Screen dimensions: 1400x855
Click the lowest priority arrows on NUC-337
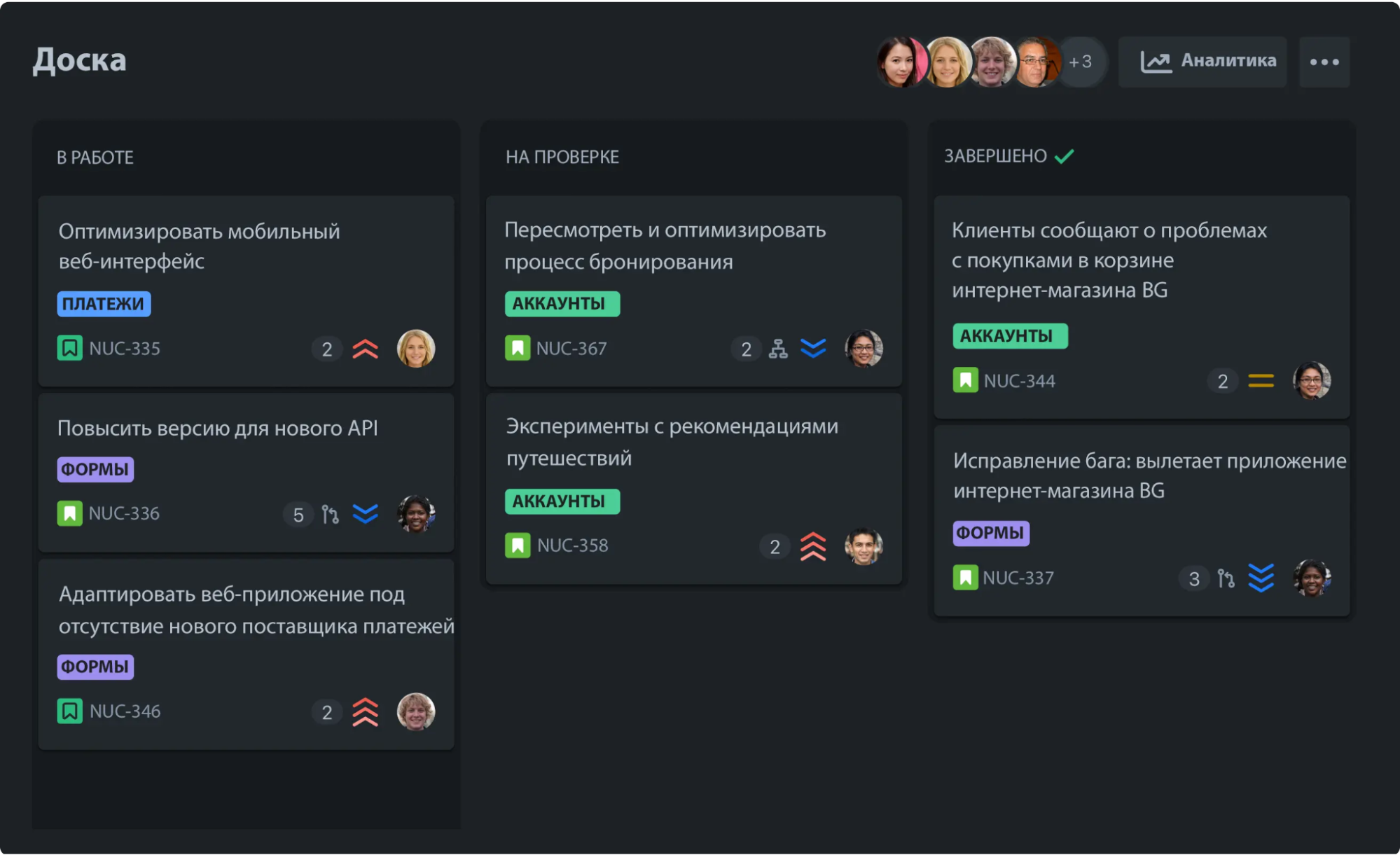(1261, 578)
